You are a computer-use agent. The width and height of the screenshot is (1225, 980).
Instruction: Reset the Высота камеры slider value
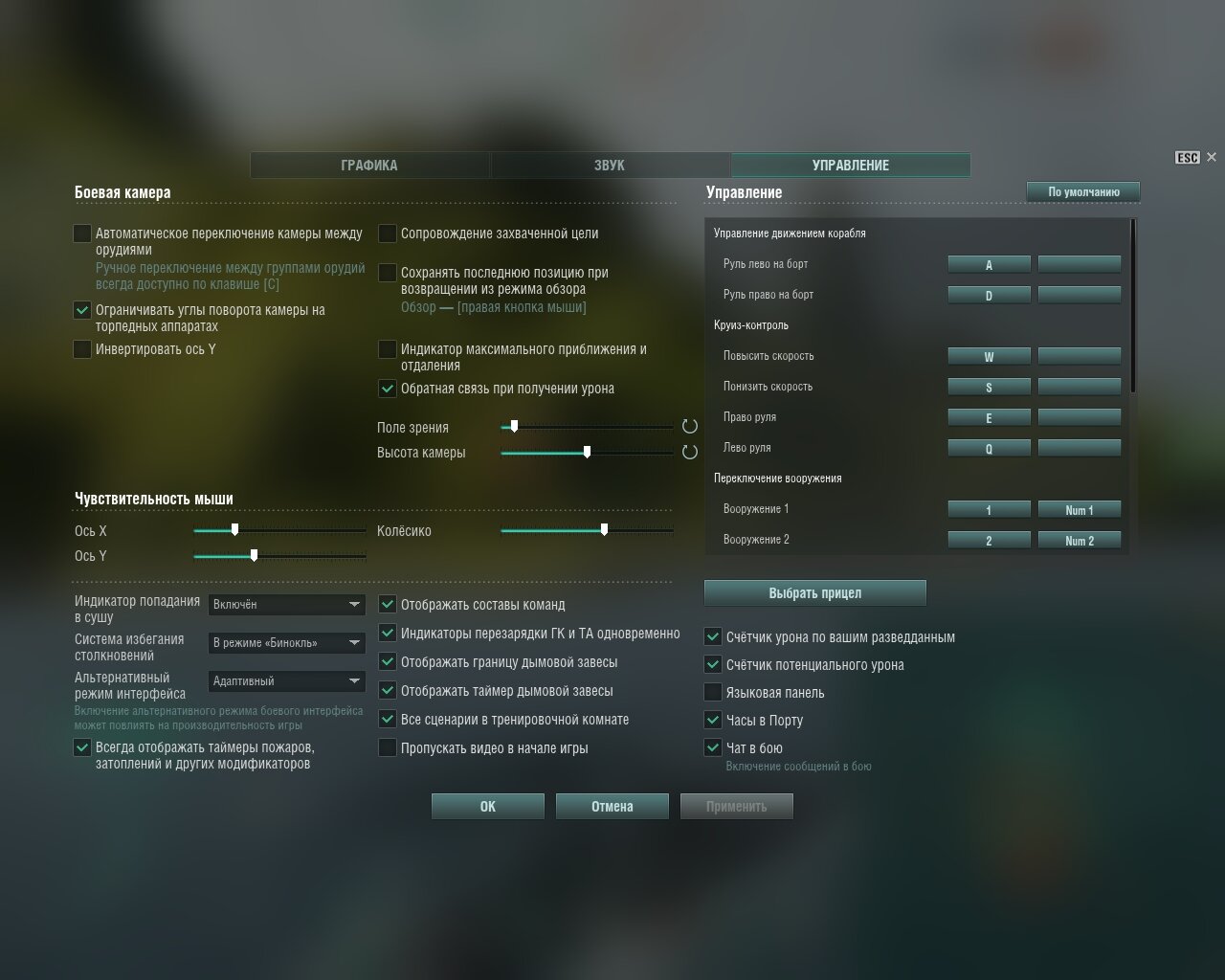tap(690, 452)
